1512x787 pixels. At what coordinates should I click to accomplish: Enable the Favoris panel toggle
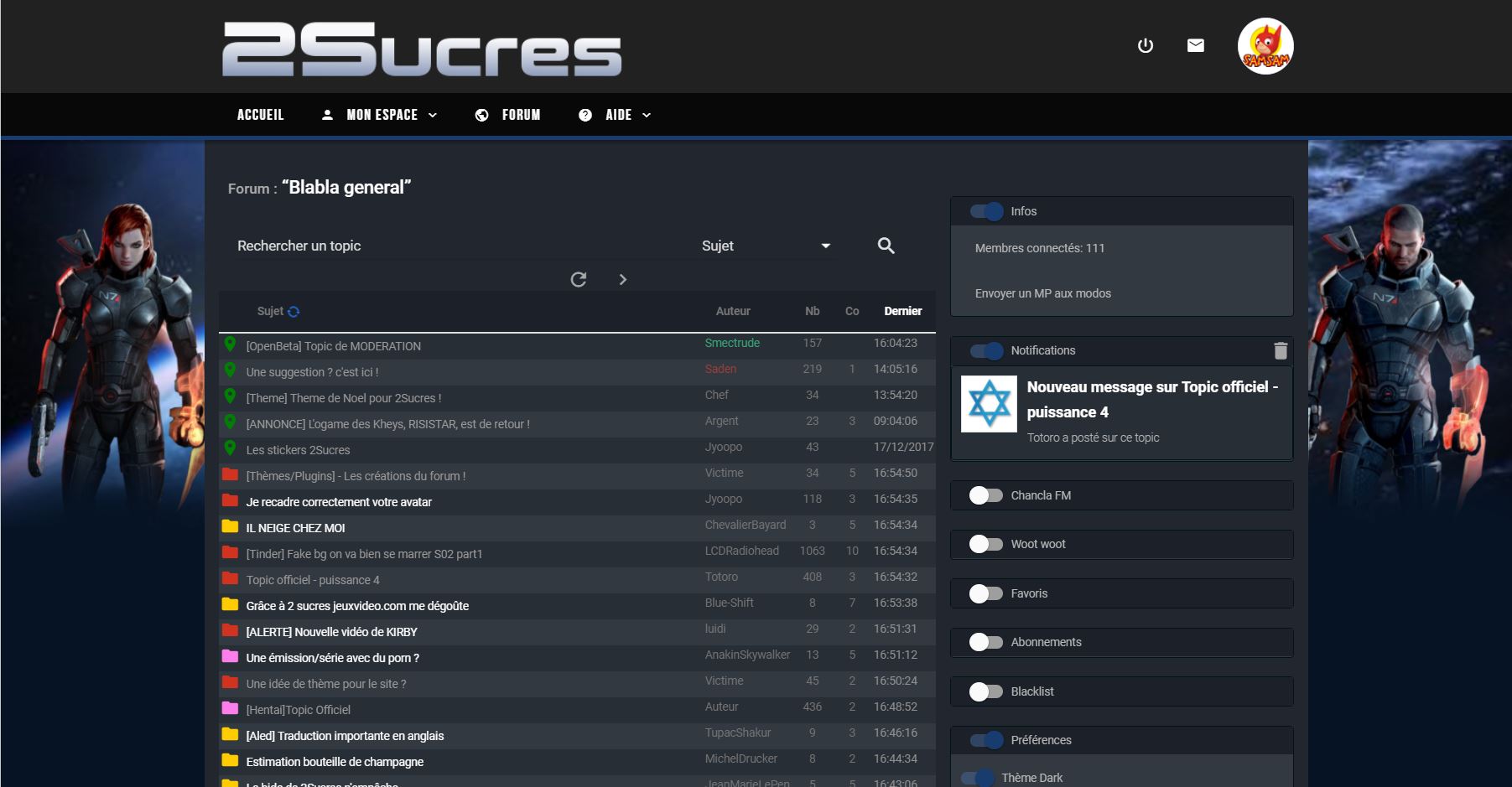[985, 593]
